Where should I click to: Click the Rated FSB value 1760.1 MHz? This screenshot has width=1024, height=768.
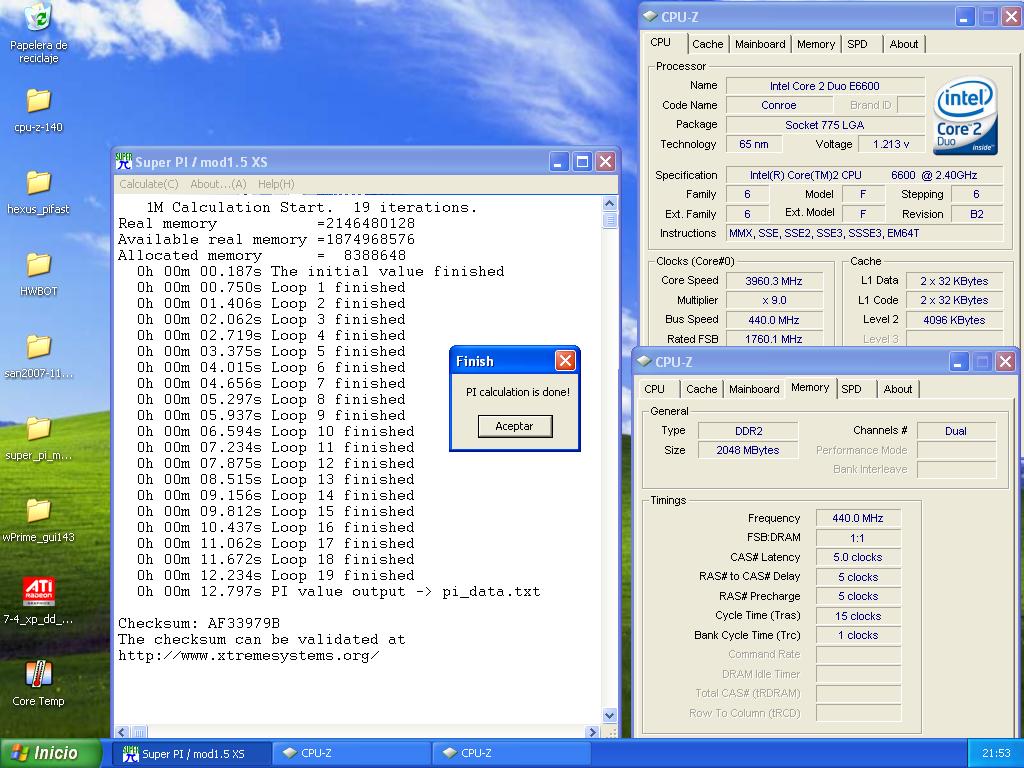pos(774,339)
